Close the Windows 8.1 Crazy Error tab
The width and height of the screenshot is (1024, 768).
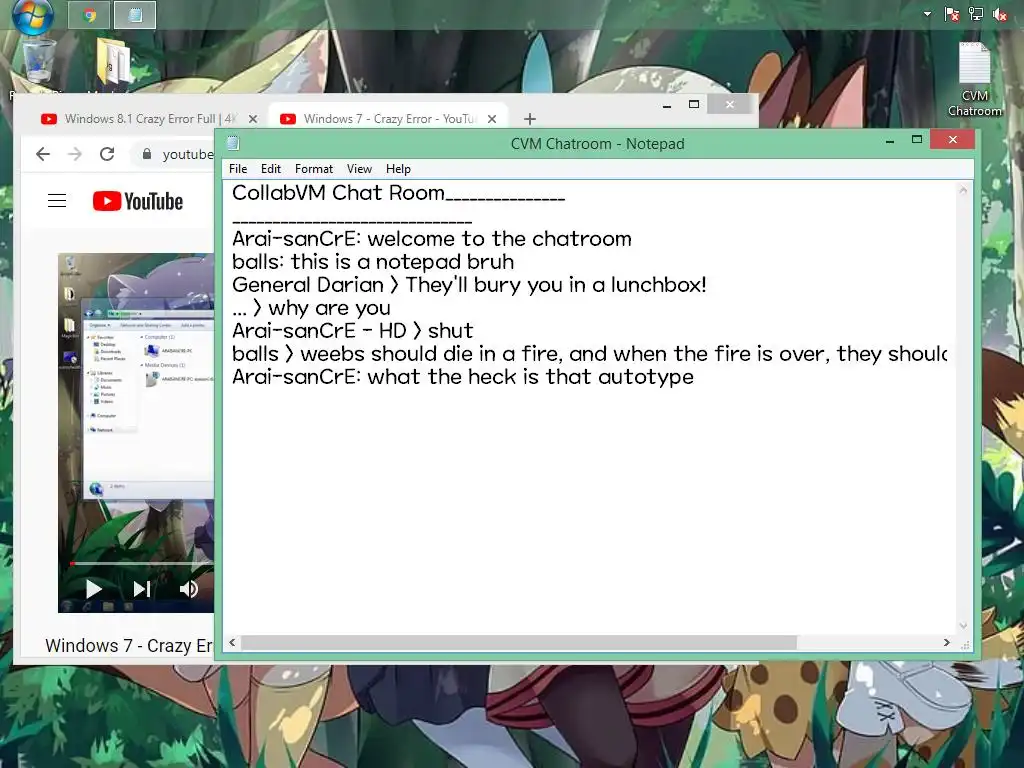[253, 119]
